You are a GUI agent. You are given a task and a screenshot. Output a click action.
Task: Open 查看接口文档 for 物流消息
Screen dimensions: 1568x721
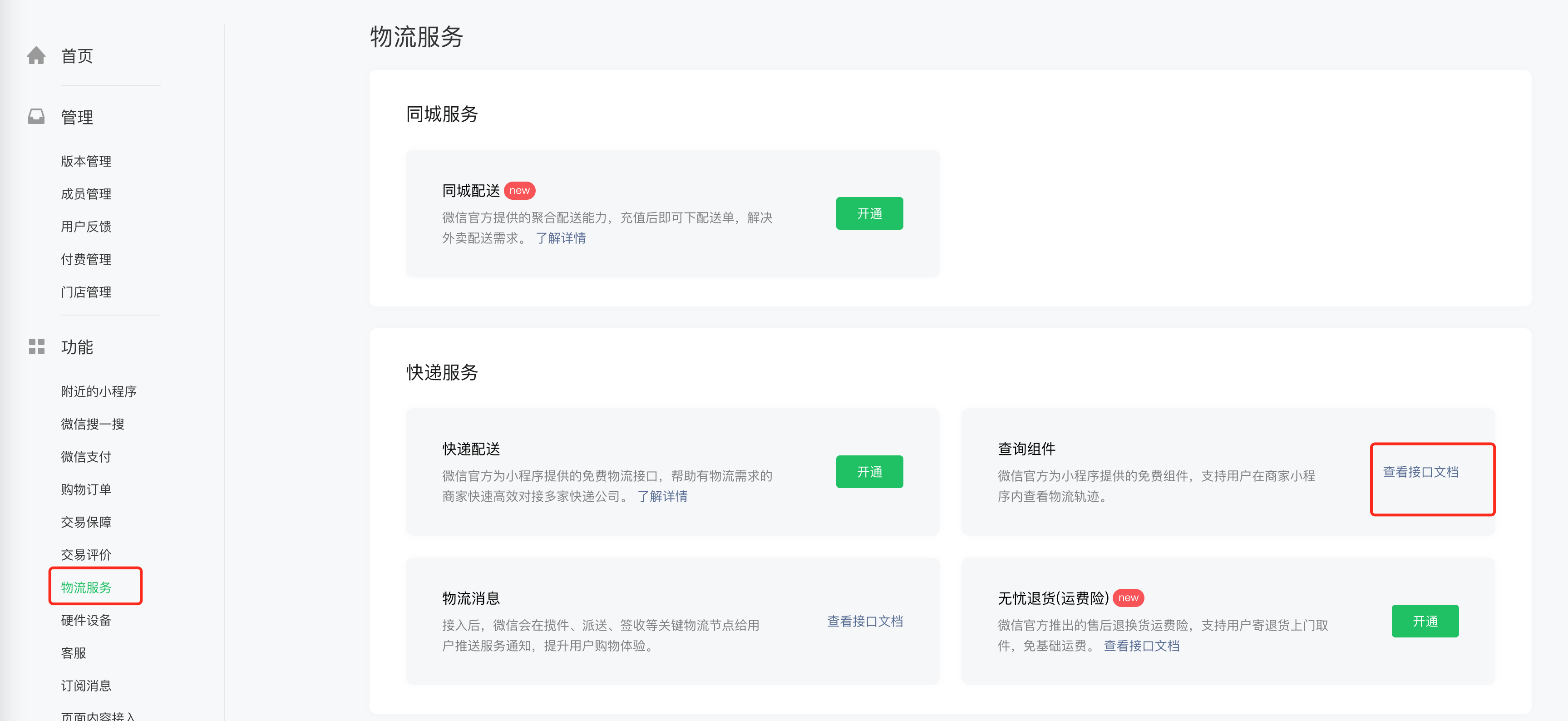864,621
